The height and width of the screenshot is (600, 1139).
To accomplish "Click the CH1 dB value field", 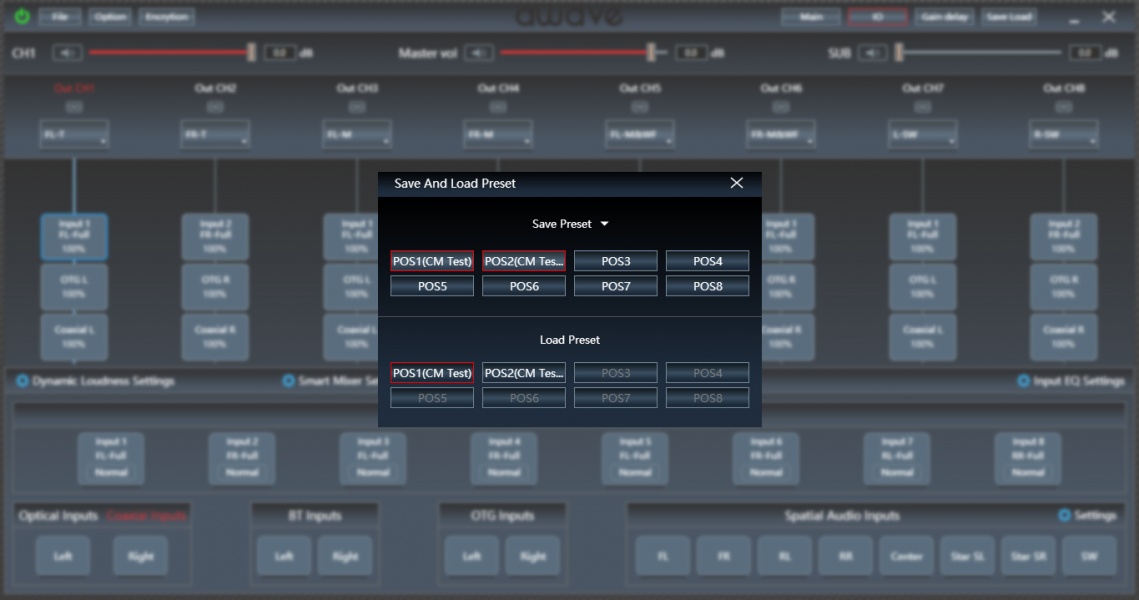I will click(279, 53).
